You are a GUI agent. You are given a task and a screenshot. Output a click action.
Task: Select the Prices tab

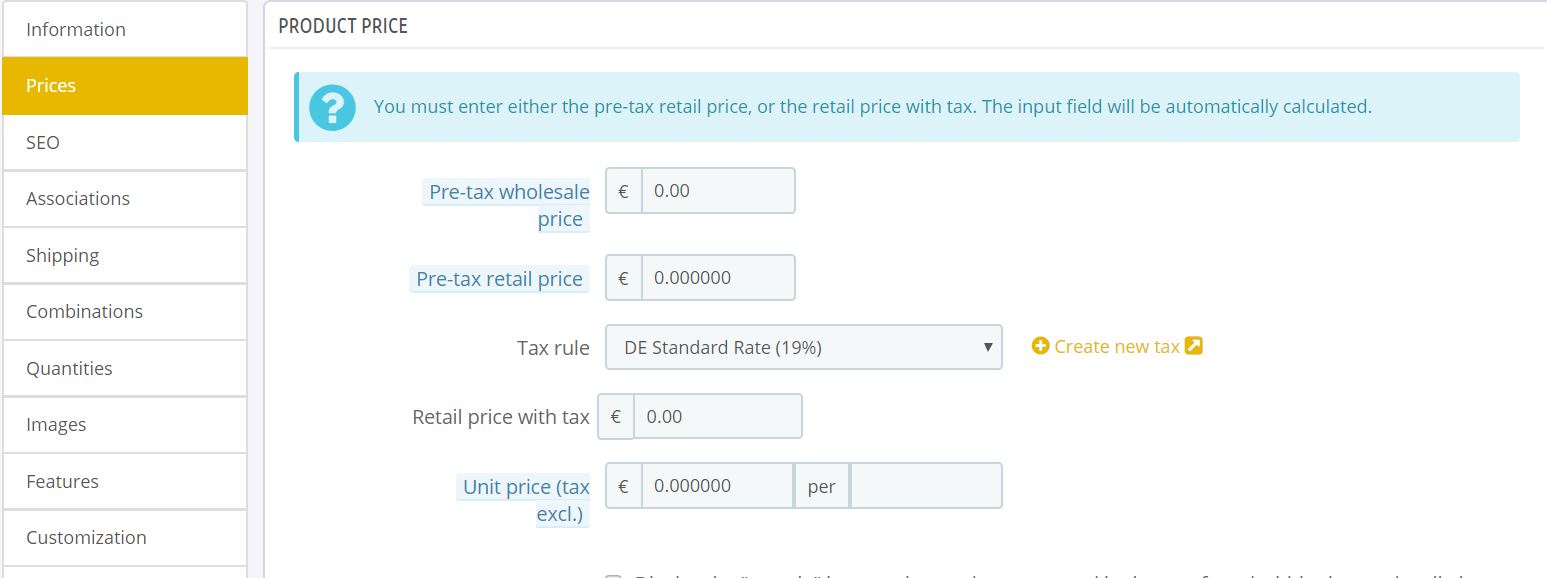124,86
